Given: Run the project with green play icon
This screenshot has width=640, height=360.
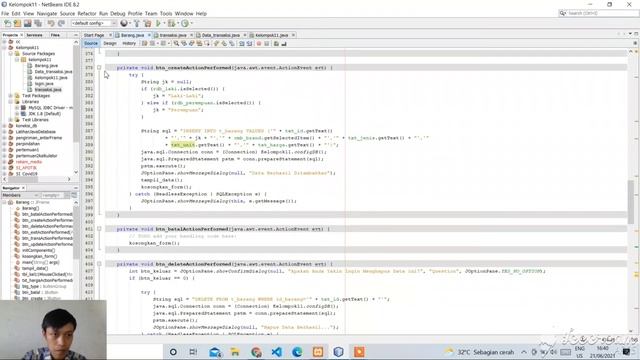Looking at the screenshot, I should tap(158, 23).
